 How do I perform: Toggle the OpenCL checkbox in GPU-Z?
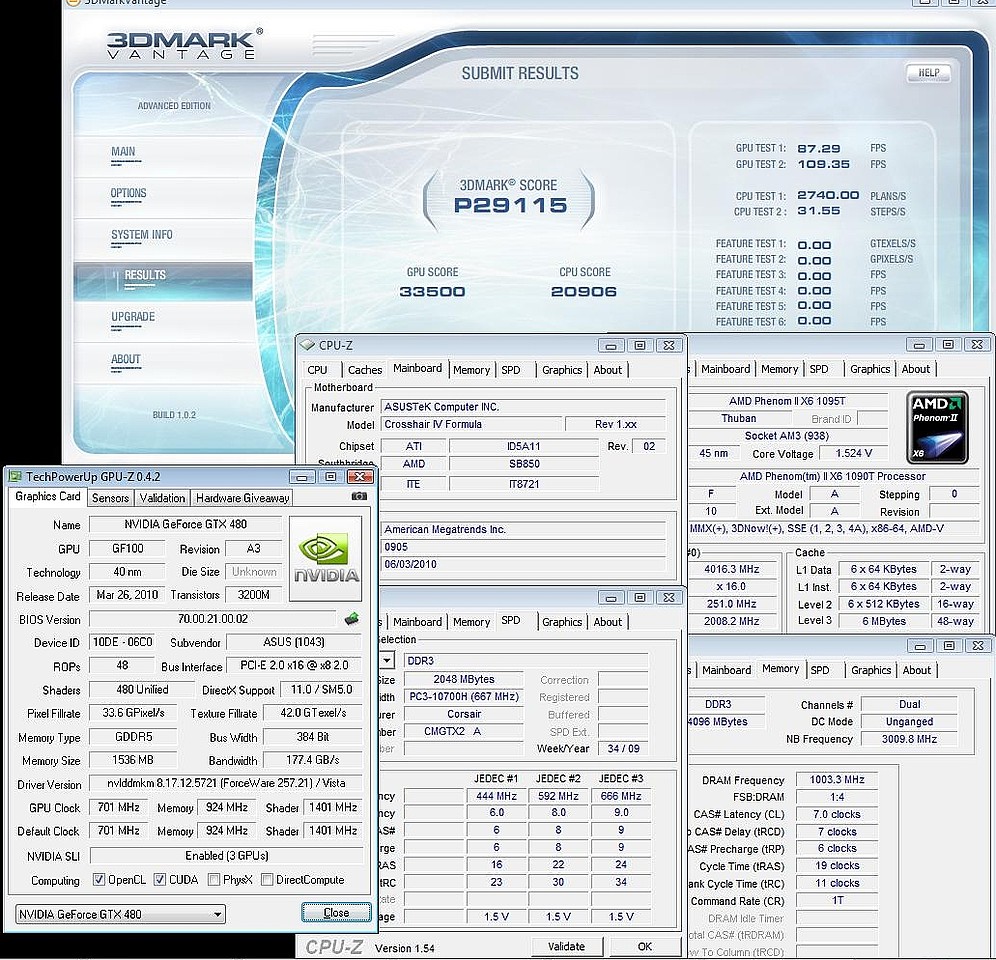pyautogui.click(x=98, y=880)
